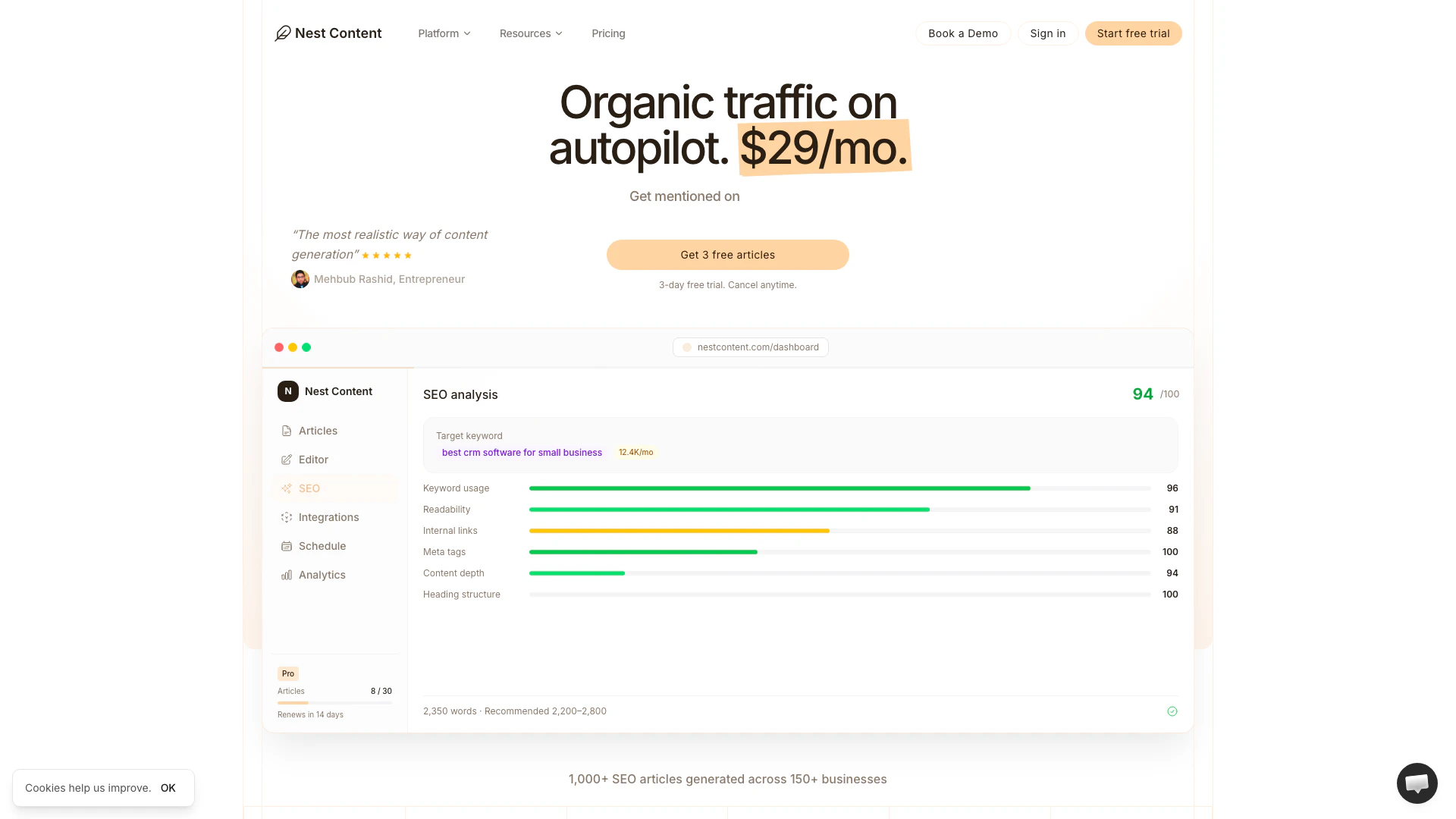Click the Keyword usage progress bar

coord(839,488)
